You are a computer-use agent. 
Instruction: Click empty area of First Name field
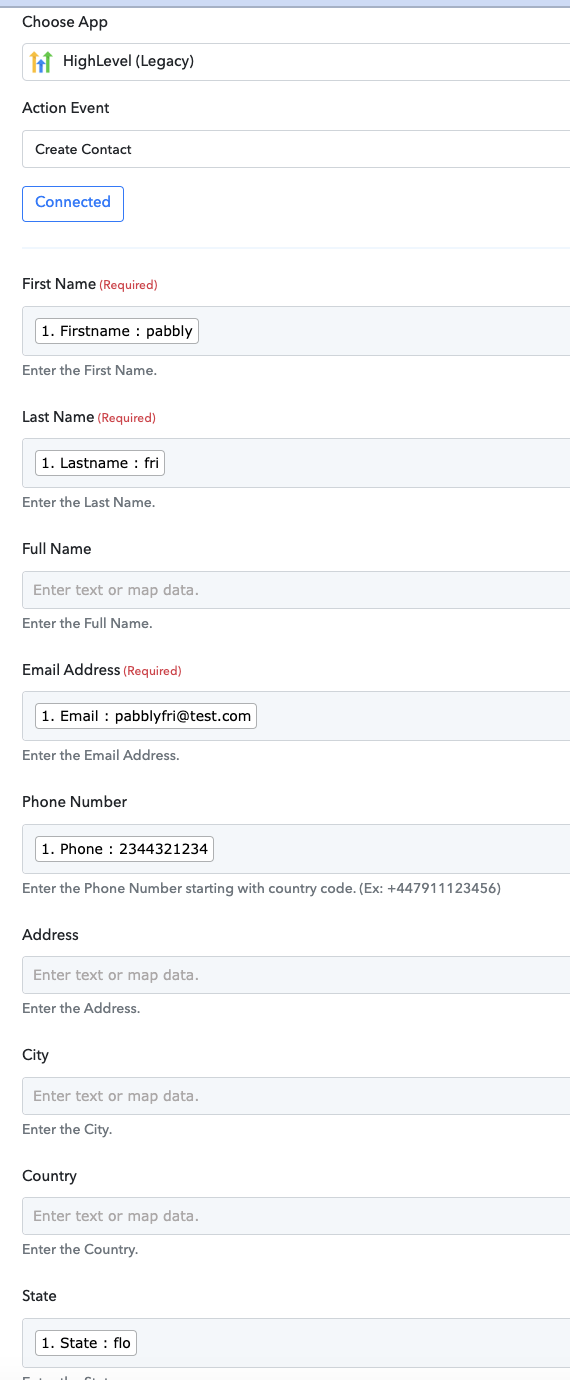click(385, 331)
